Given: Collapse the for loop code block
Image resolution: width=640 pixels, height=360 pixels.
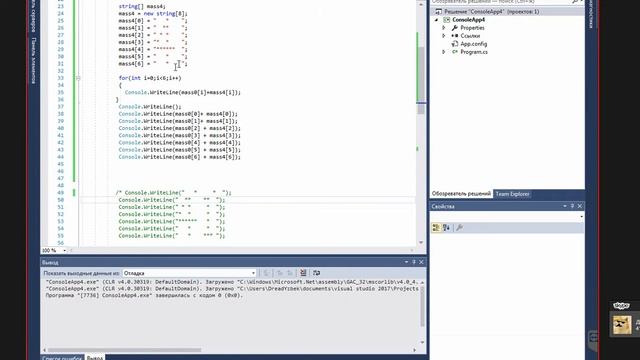Looking at the screenshot, I should coord(78,78).
